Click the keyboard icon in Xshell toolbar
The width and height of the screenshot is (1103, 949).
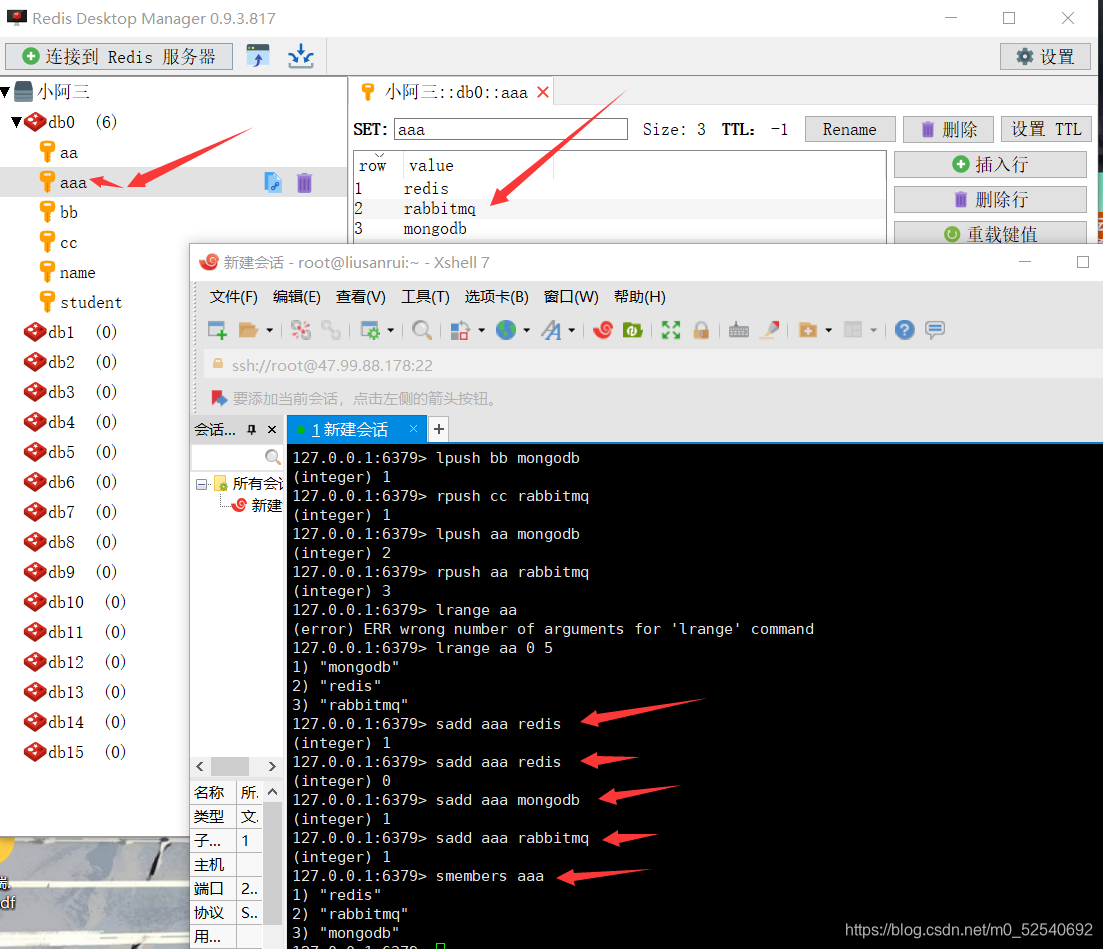(x=739, y=330)
